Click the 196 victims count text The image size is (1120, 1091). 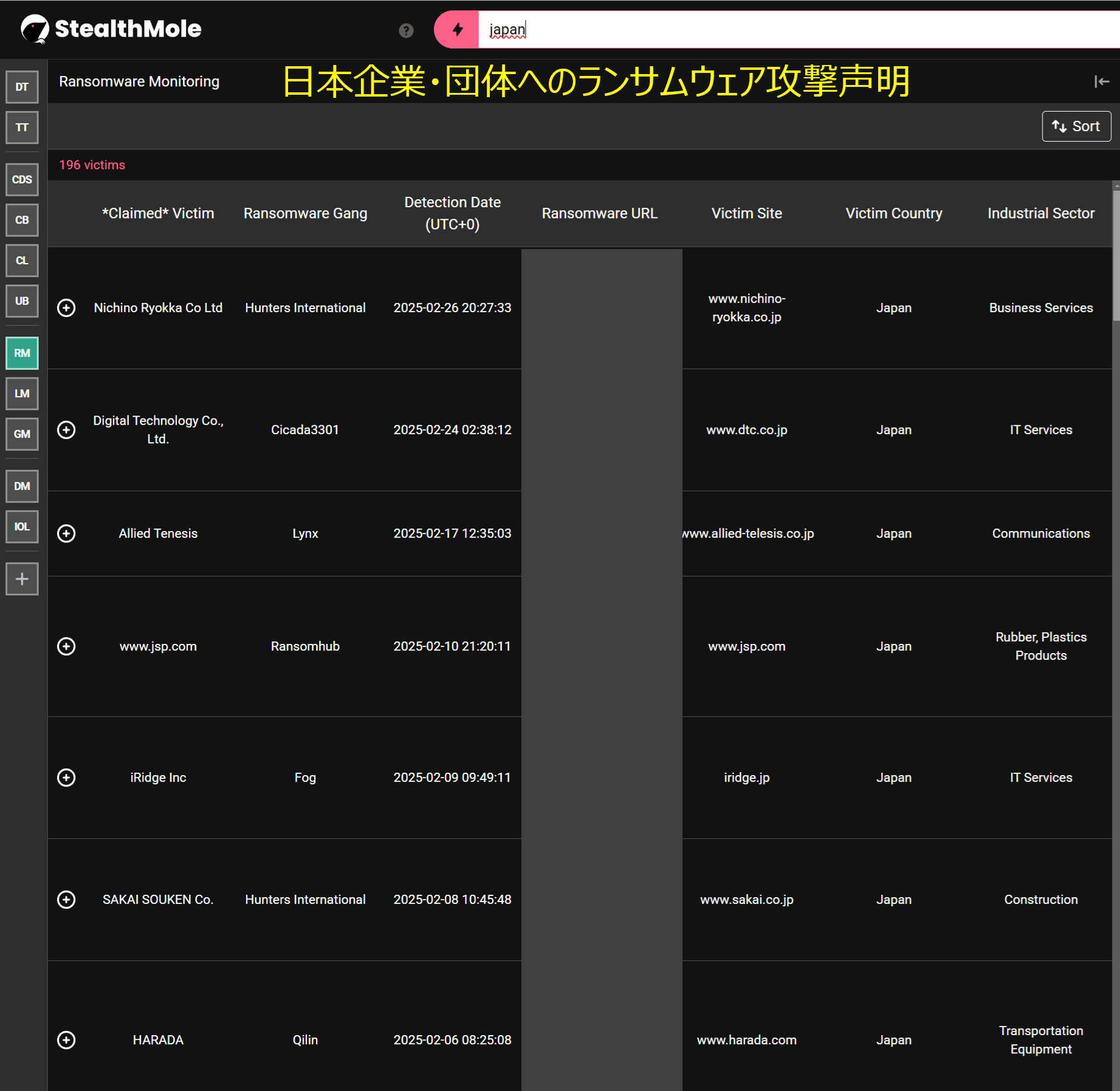(92, 165)
